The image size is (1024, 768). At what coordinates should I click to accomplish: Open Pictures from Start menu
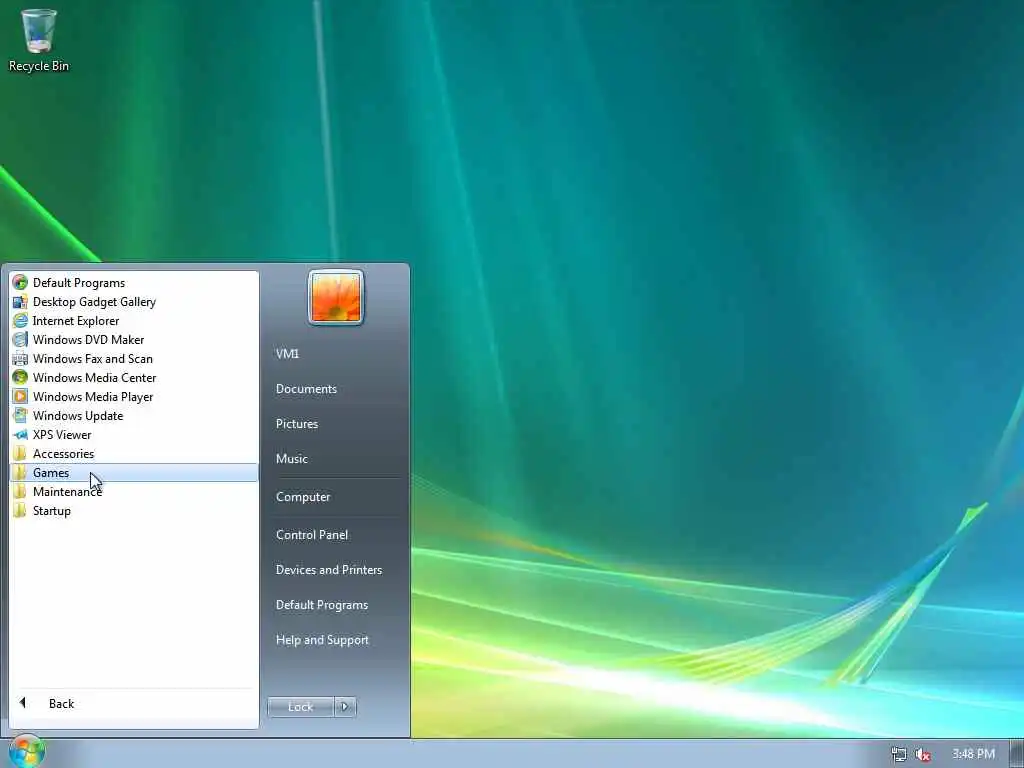[x=296, y=424]
